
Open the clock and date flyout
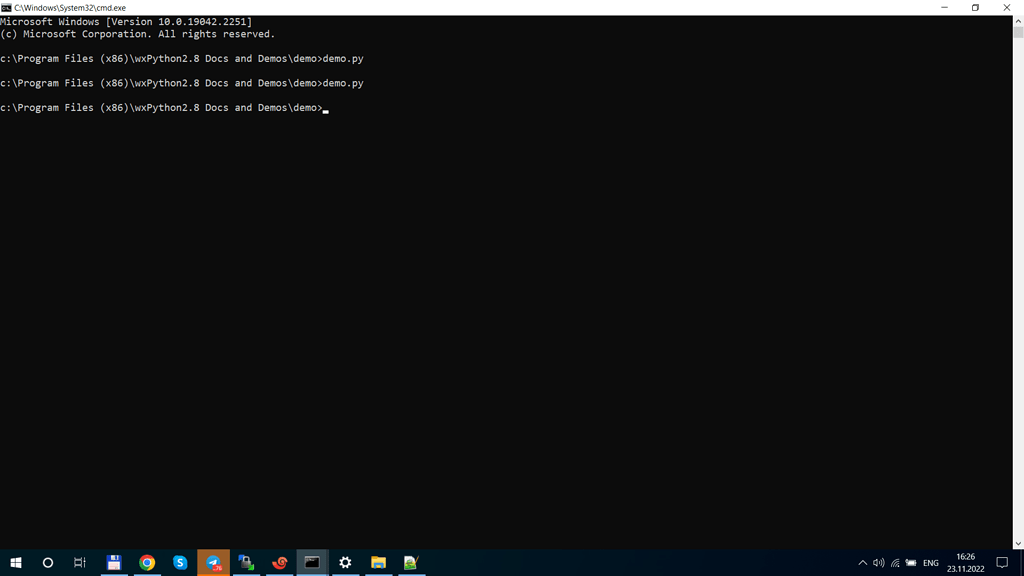tap(965, 563)
